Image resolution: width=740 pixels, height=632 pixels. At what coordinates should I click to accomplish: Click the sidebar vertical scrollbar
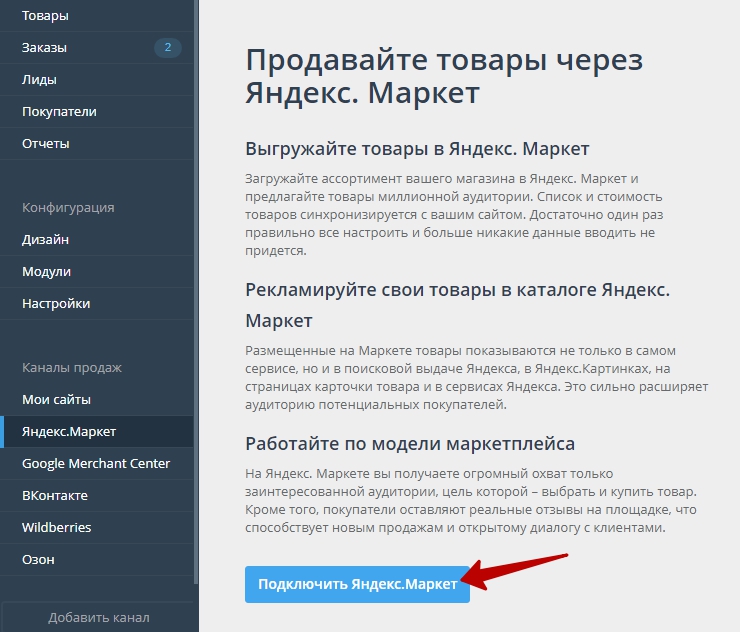(x=196, y=293)
